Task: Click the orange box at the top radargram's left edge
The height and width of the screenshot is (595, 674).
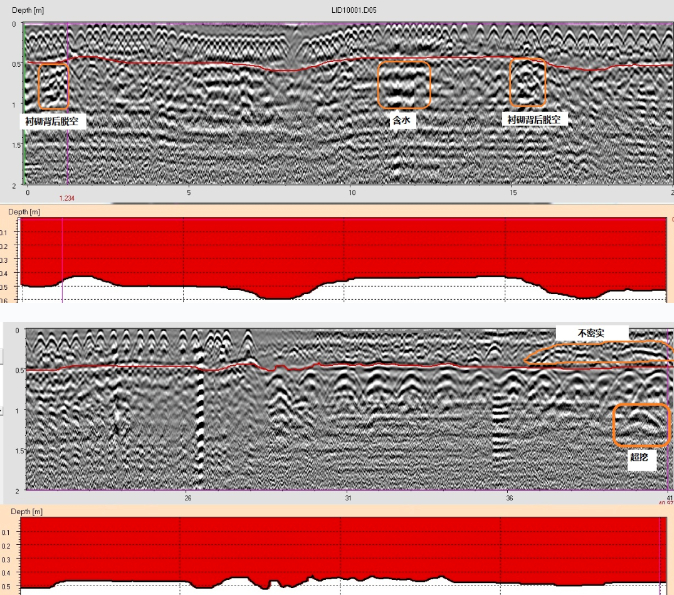Action: pos(54,85)
